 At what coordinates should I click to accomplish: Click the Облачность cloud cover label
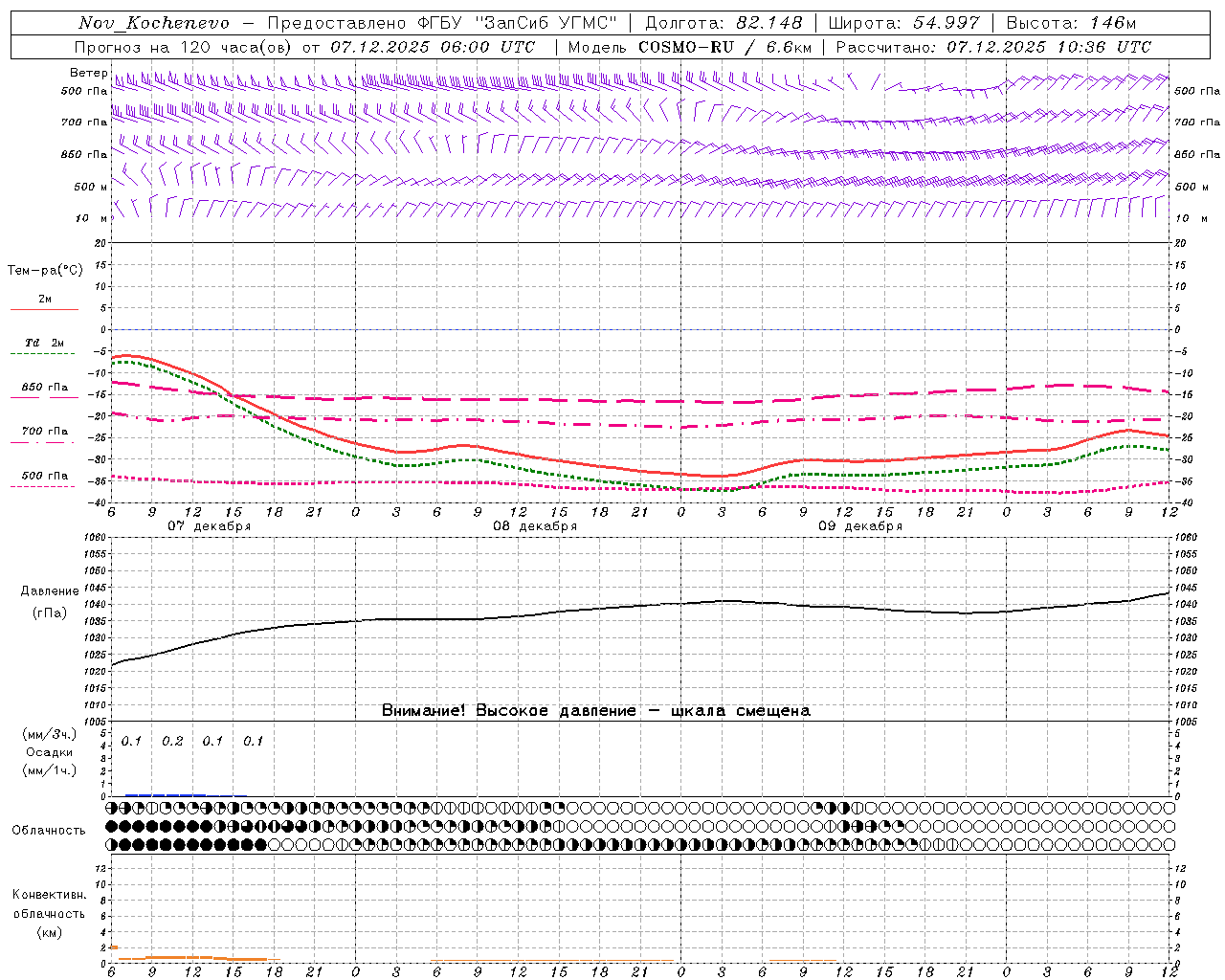pos(48,830)
